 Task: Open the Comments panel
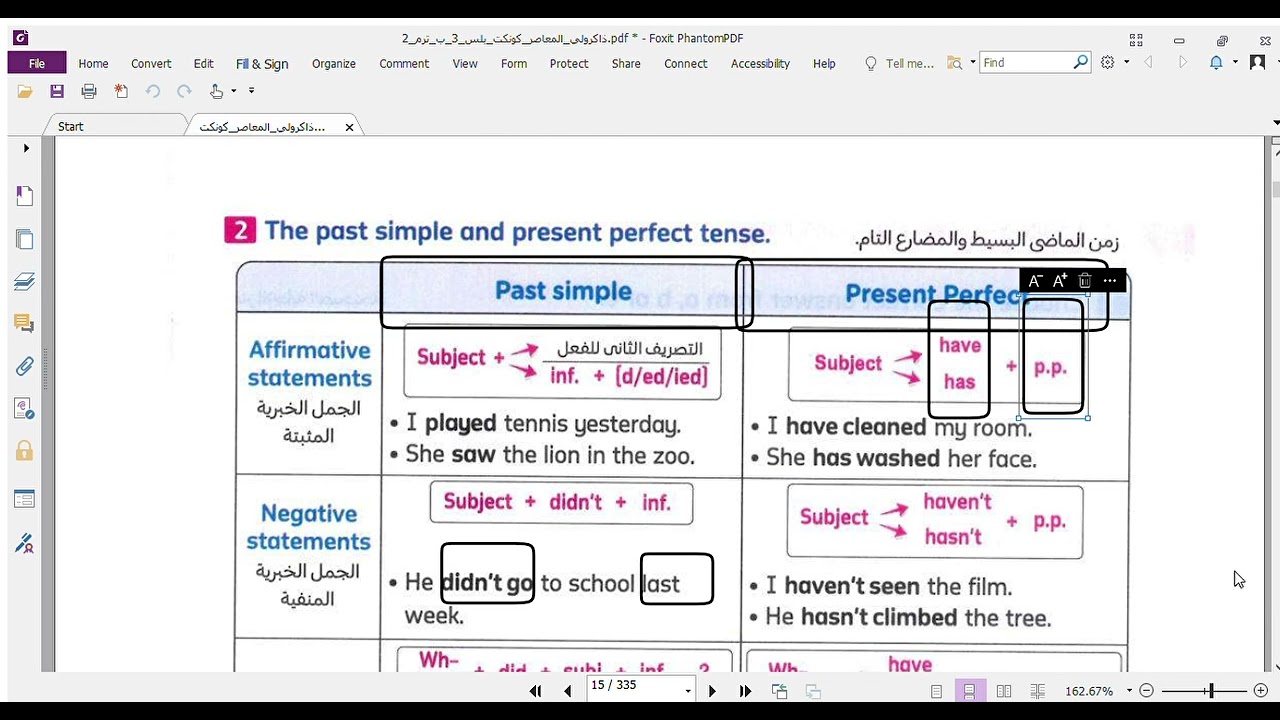(25, 323)
